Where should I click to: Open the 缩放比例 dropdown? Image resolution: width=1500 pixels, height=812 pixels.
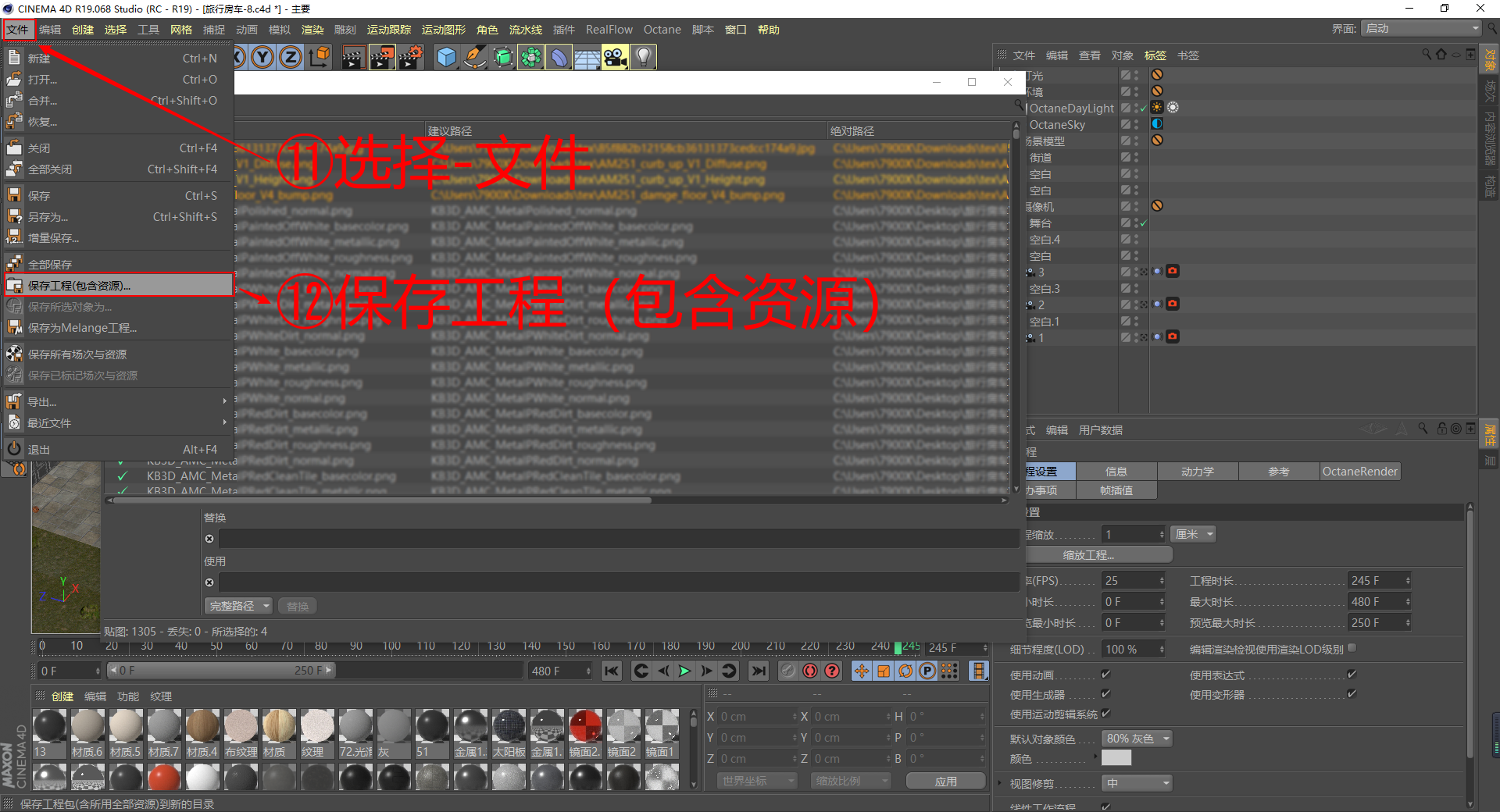850,781
